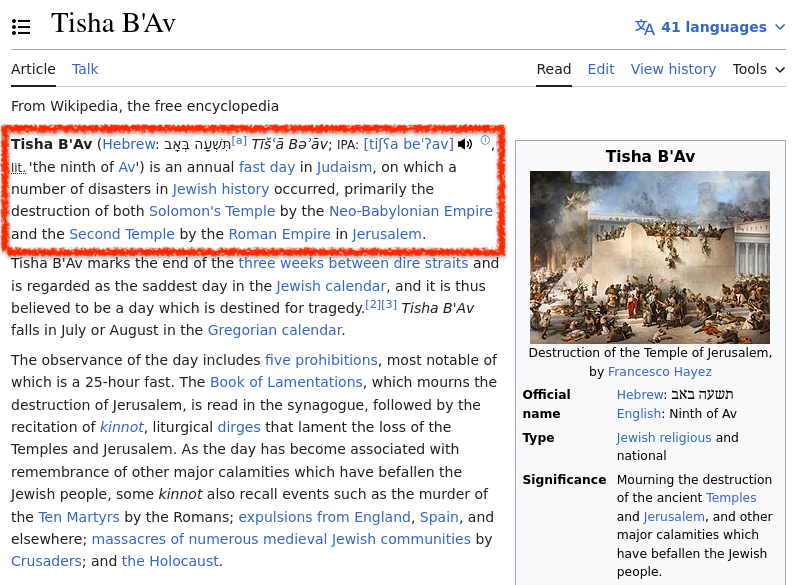
Task: Open the View history tab
Action: (673, 69)
